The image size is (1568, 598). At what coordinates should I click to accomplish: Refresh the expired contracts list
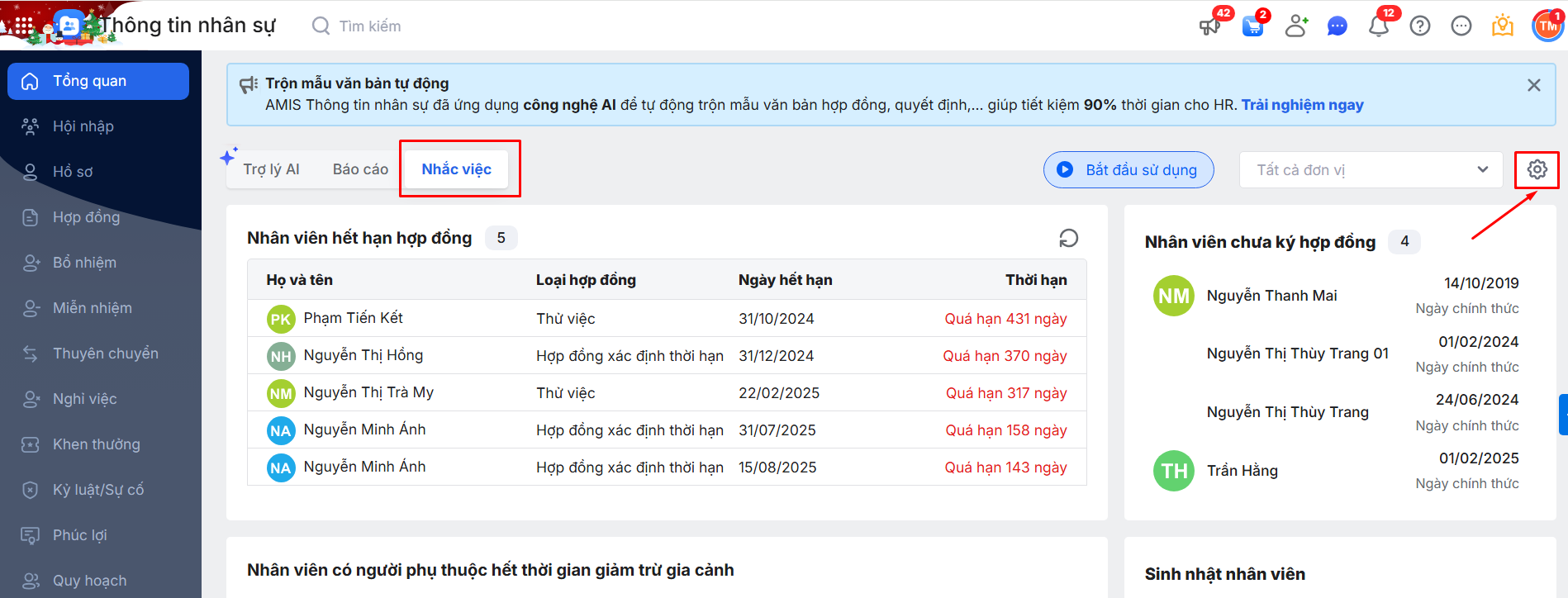(1068, 239)
